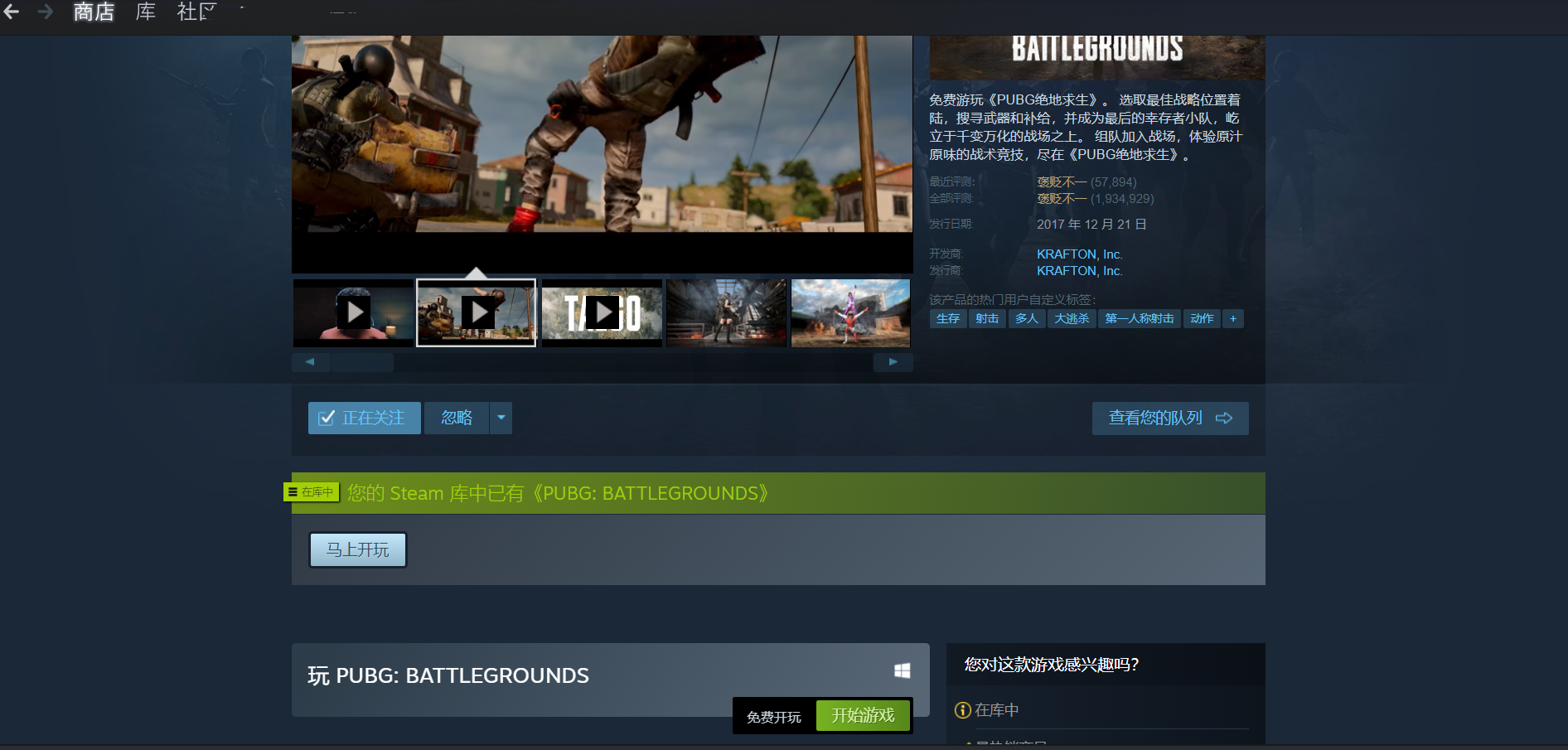View the fourth screenshot thumbnail
This screenshot has width=1568, height=750.
click(x=726, y=312)
